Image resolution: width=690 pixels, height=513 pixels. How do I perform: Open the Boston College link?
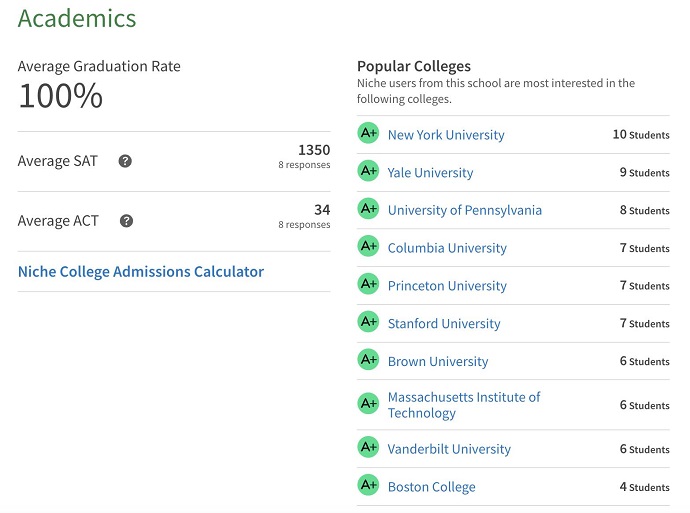[431, 488]
